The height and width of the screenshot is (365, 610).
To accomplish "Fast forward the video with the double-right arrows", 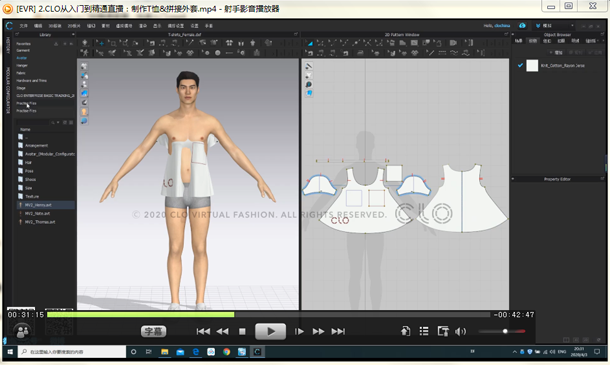I will [318, 331].
